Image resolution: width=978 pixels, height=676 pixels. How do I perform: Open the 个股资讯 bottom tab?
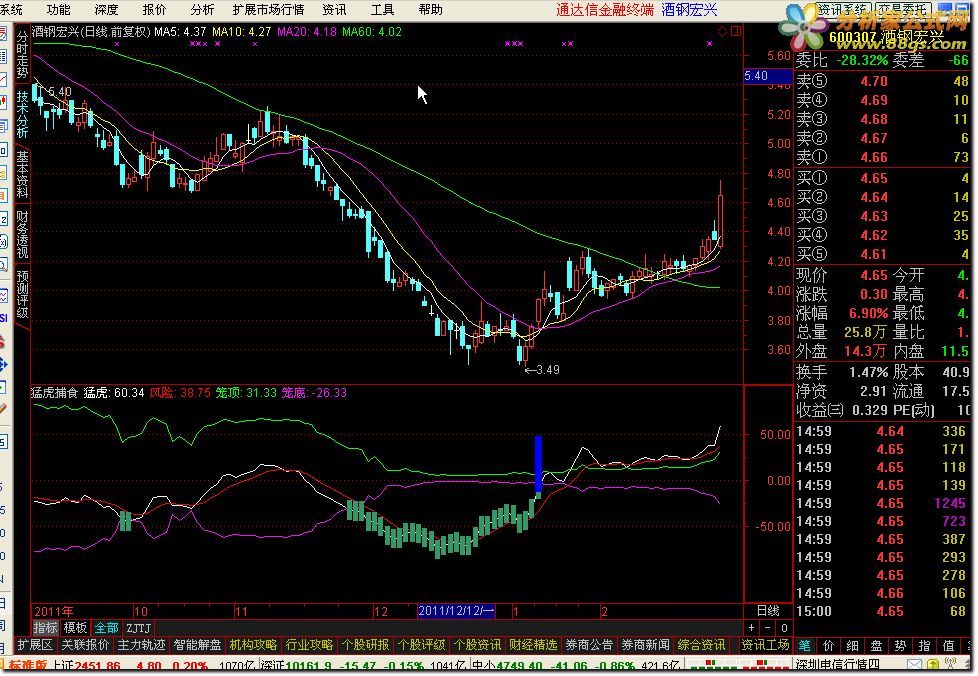click(477, 644)
